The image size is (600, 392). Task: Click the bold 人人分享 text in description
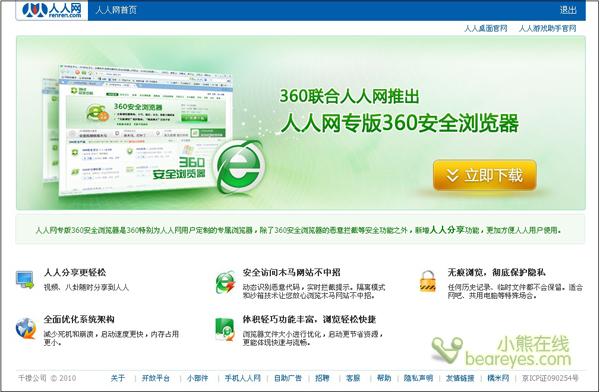(x=447, y=230)
